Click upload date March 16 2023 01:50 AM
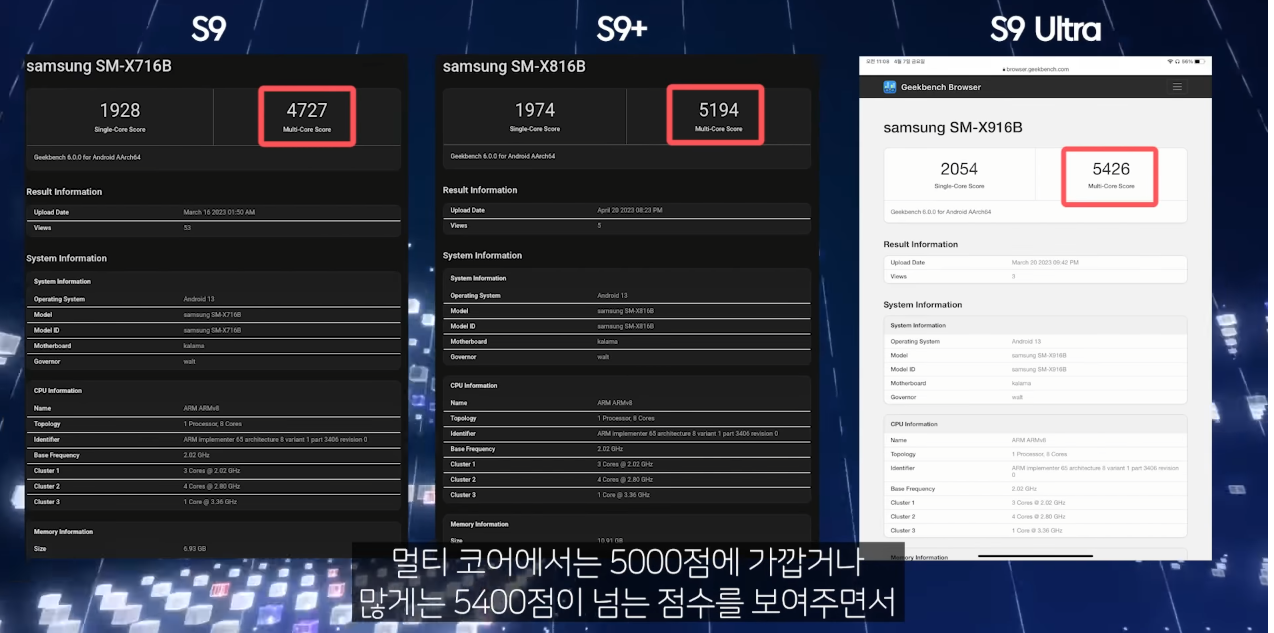1274x633 pixels. [x=219, y=212]
